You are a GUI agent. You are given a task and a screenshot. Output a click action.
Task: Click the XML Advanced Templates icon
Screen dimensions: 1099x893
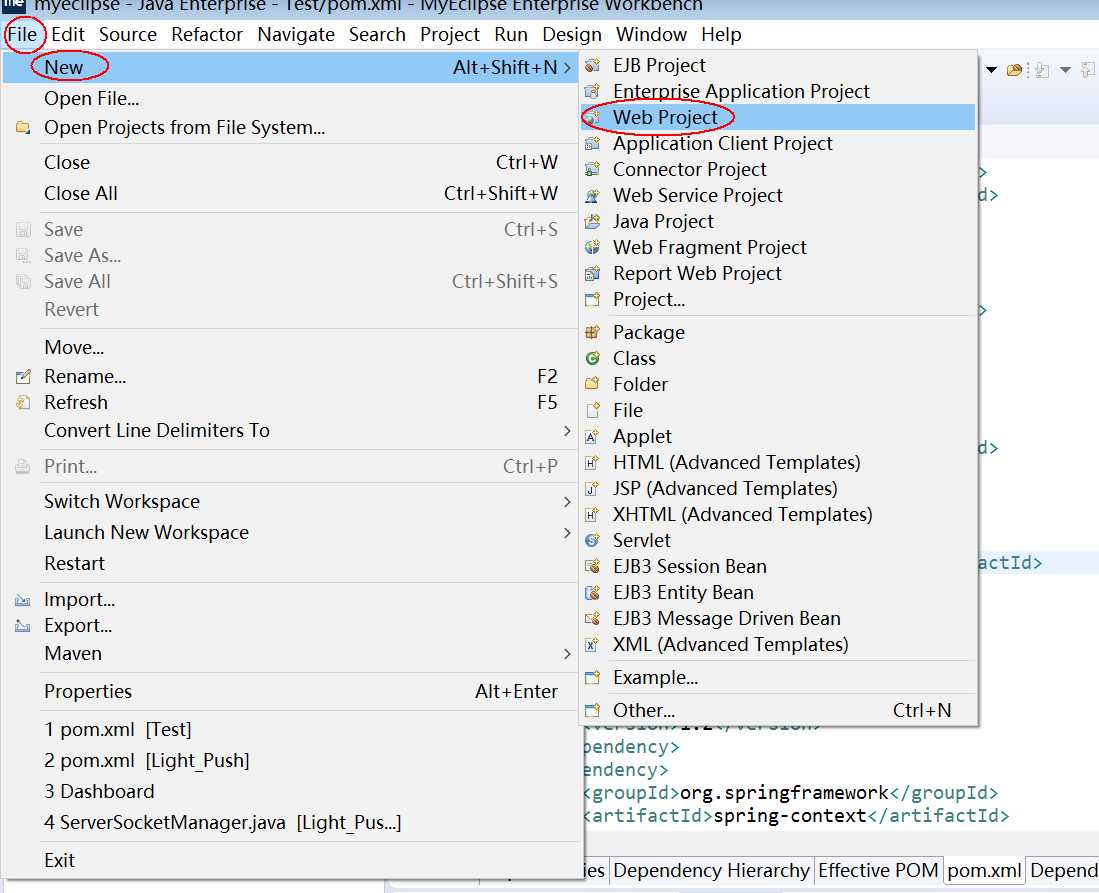pos(592,644)
